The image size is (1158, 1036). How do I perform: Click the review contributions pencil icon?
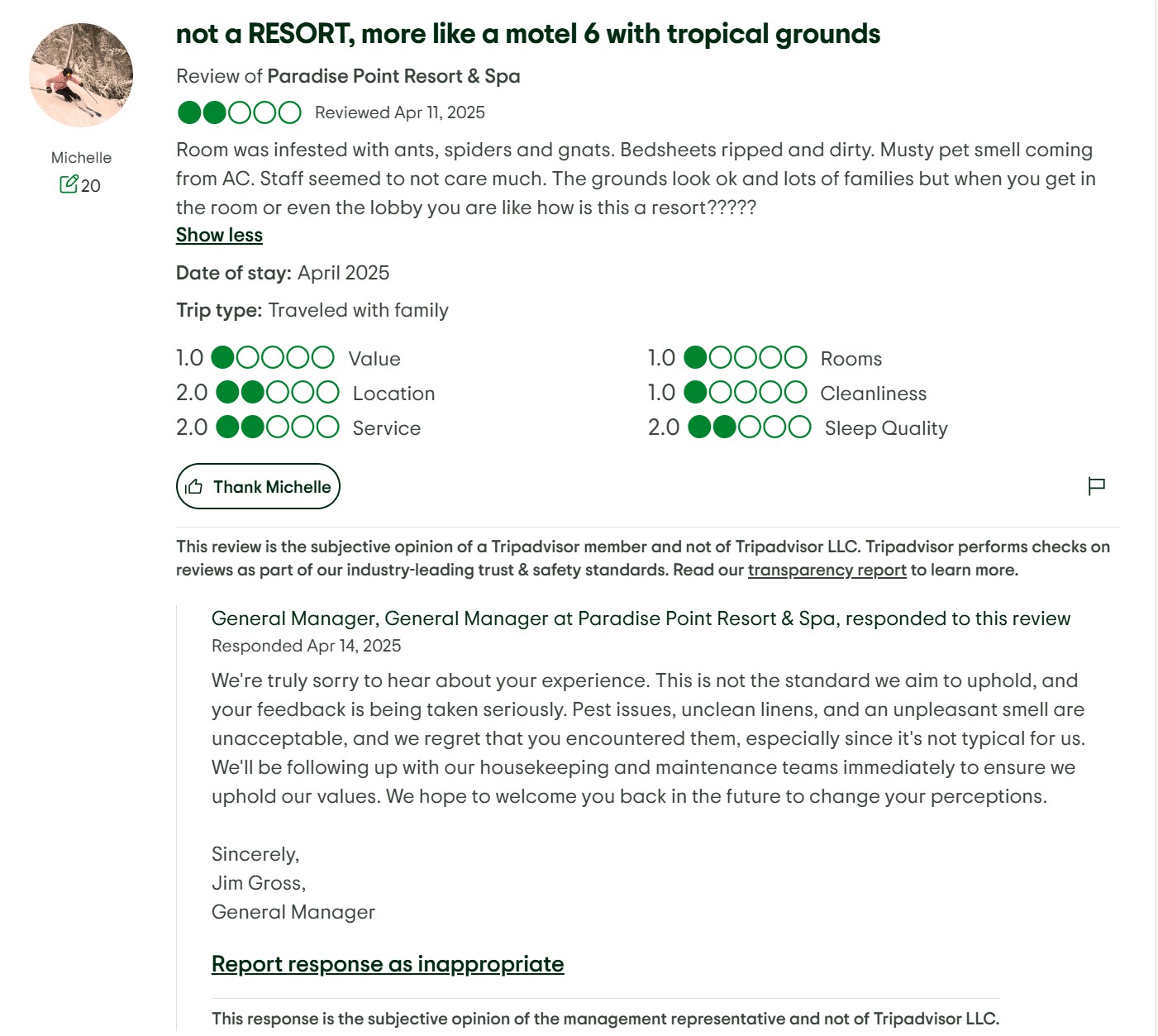pyautogui.click(x=69, y=184)
